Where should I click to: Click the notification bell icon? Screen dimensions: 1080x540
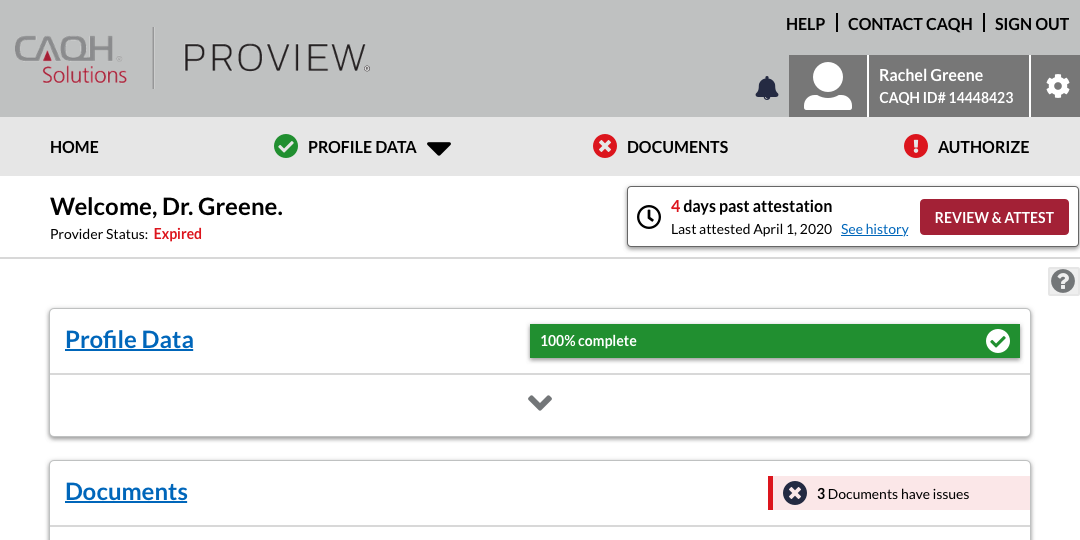767,88
